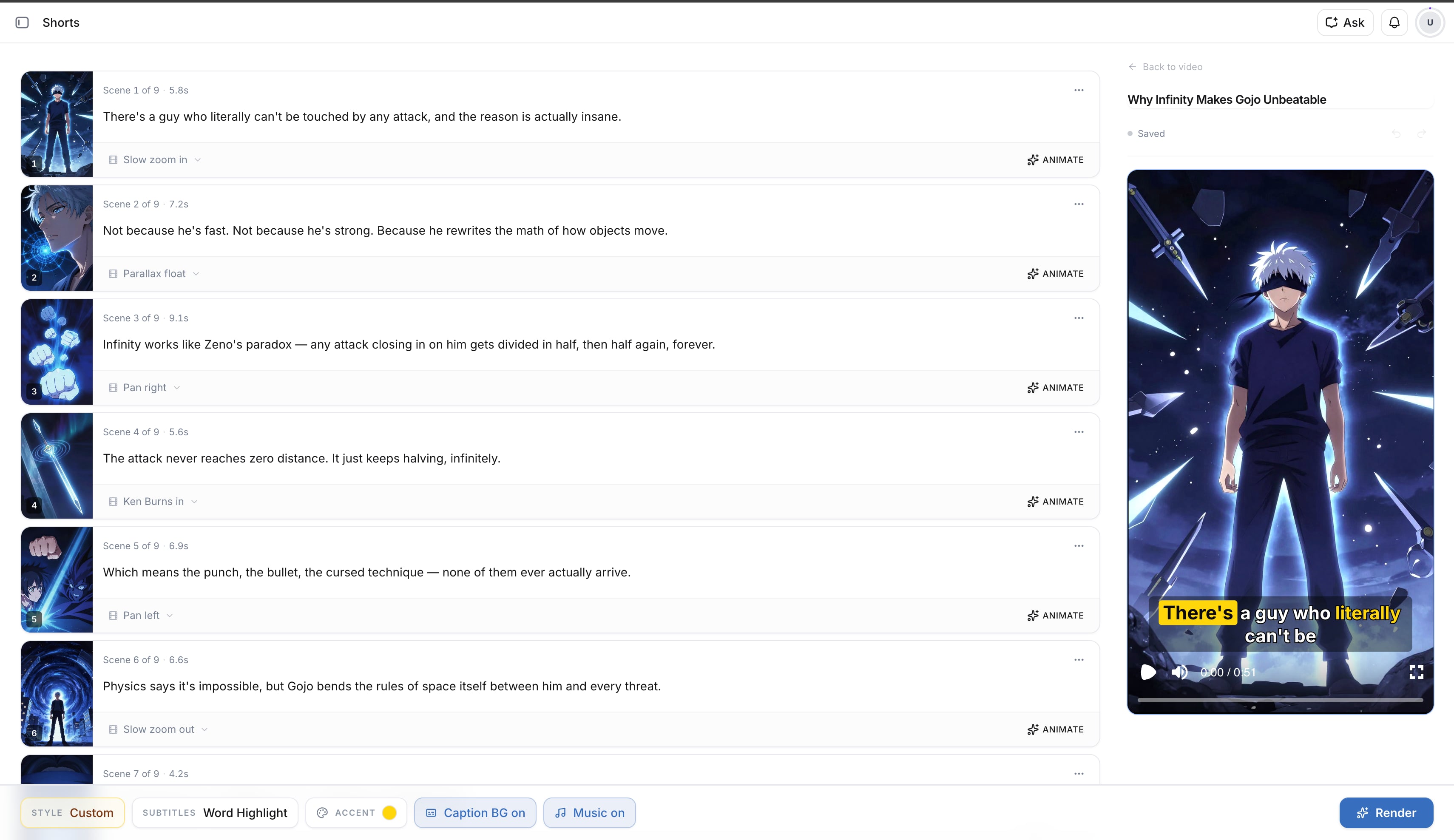Mute the preview volume
Screen dimensions: 1454x840
coord(1179,672)
